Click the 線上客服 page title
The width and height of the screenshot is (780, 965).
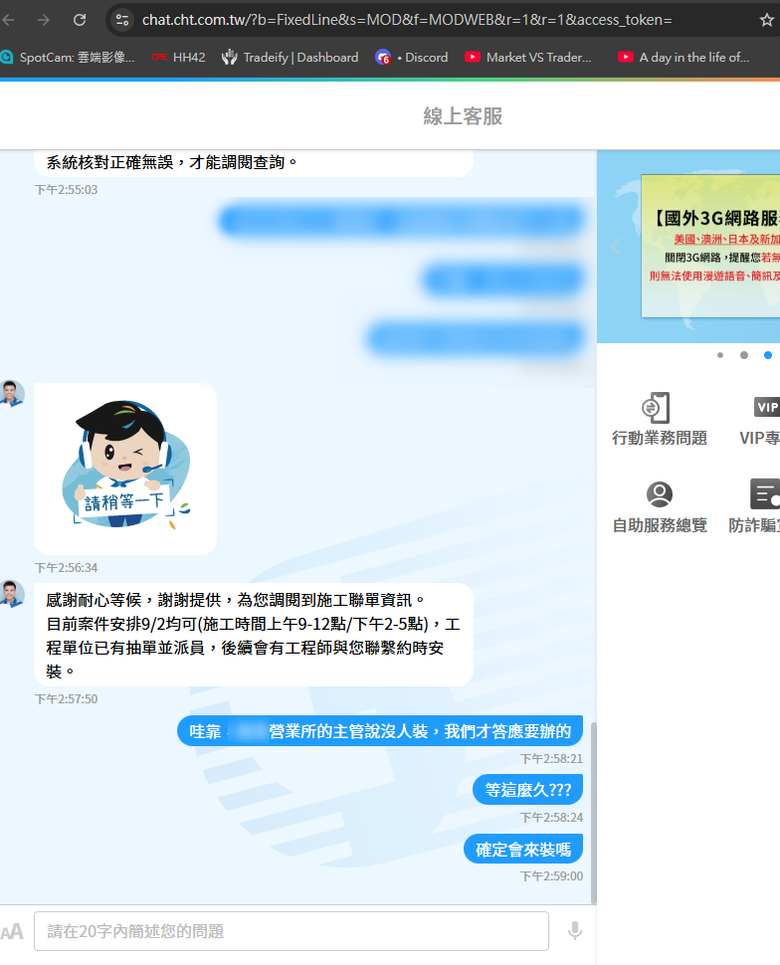[x=463, y=116]
